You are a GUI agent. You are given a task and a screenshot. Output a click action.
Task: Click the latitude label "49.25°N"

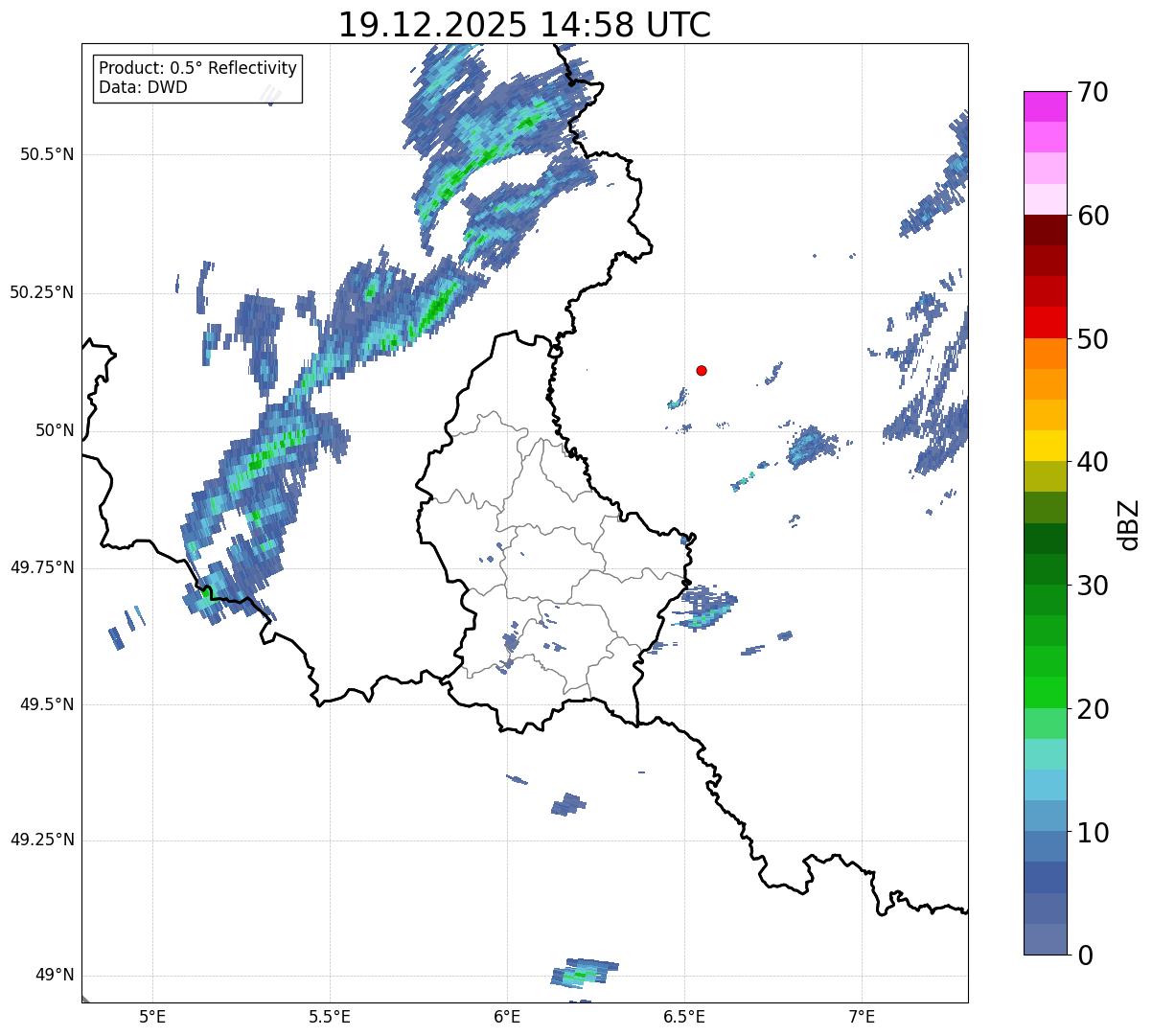pos(41,840)
